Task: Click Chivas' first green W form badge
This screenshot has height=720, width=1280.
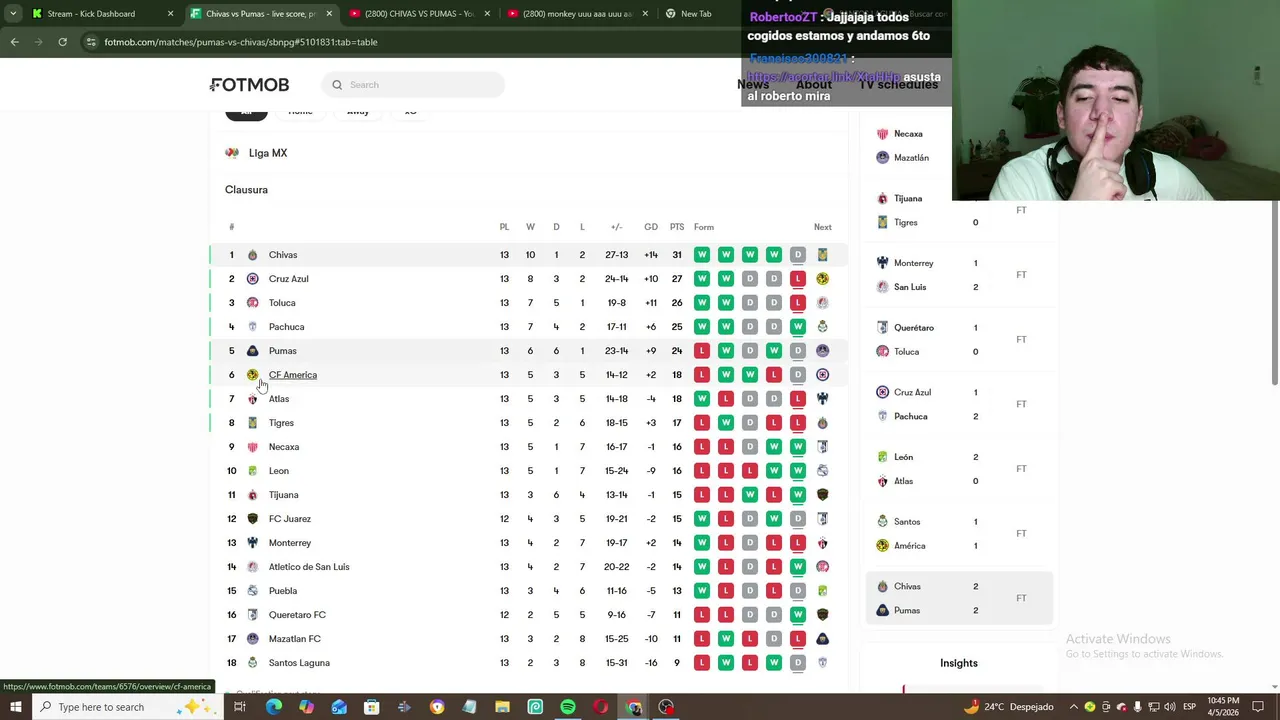Action: pos(702,255)
